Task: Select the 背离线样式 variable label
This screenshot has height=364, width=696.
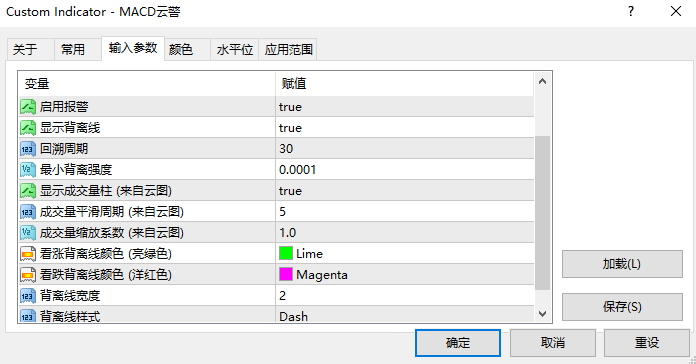Action: click(70, 316)
